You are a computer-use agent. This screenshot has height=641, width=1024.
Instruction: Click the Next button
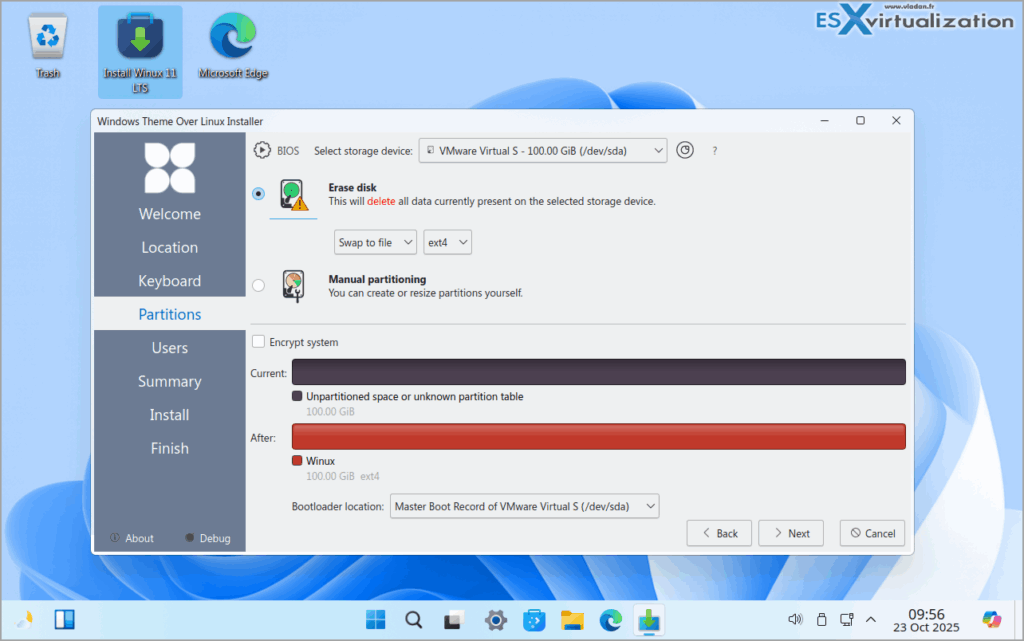click(x=790, y=533)
